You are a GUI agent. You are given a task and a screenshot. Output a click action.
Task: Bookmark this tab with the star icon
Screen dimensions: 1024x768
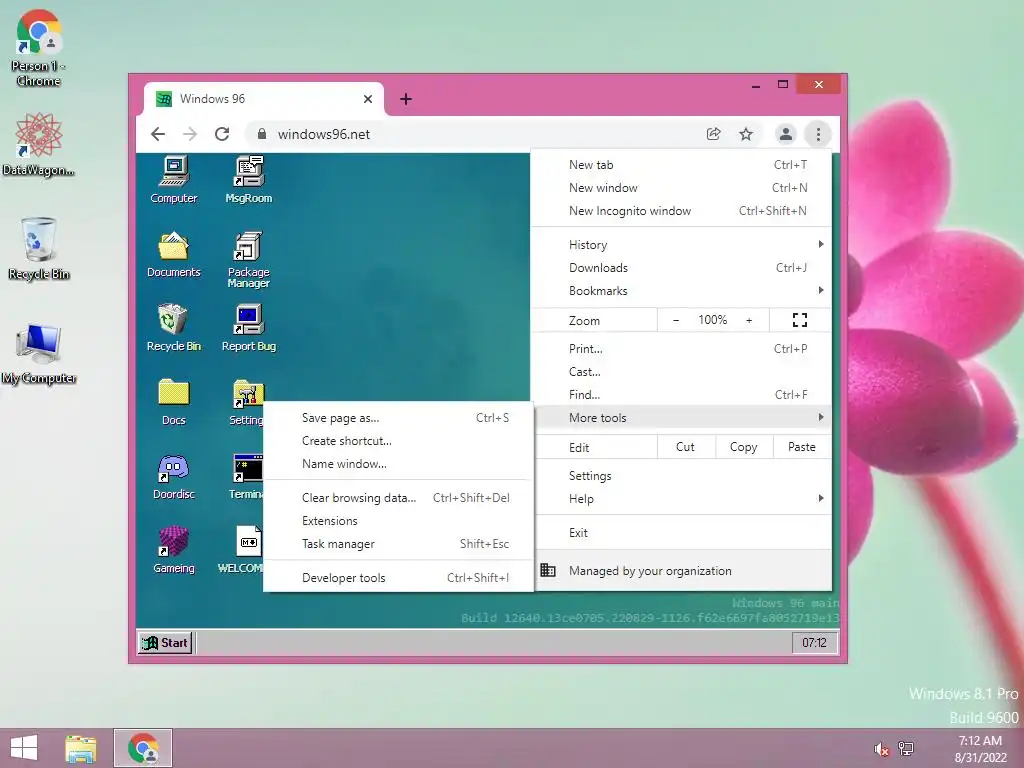point(746,134)
